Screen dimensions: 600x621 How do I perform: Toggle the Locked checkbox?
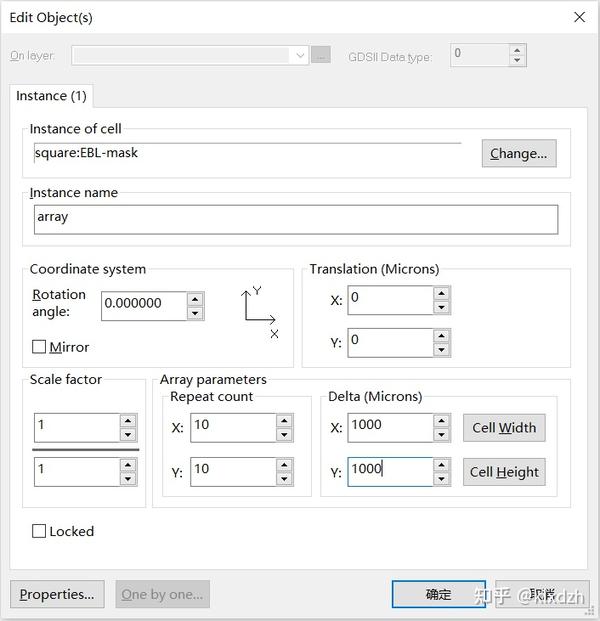pyautogui.click(x=40, y=531)
